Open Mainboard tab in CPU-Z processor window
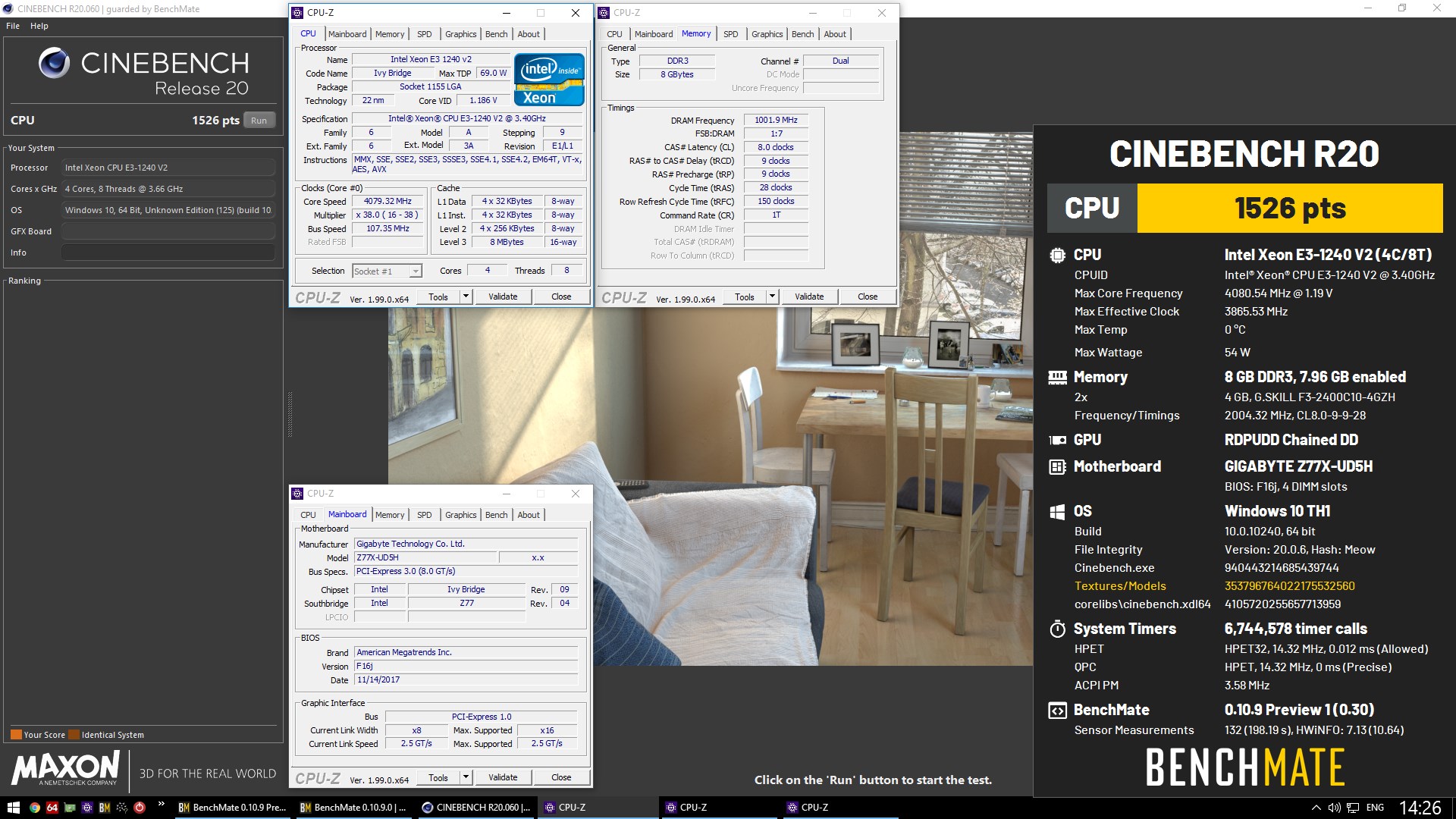The width and height of the screenshot is (1456, 819). (347, 34)
